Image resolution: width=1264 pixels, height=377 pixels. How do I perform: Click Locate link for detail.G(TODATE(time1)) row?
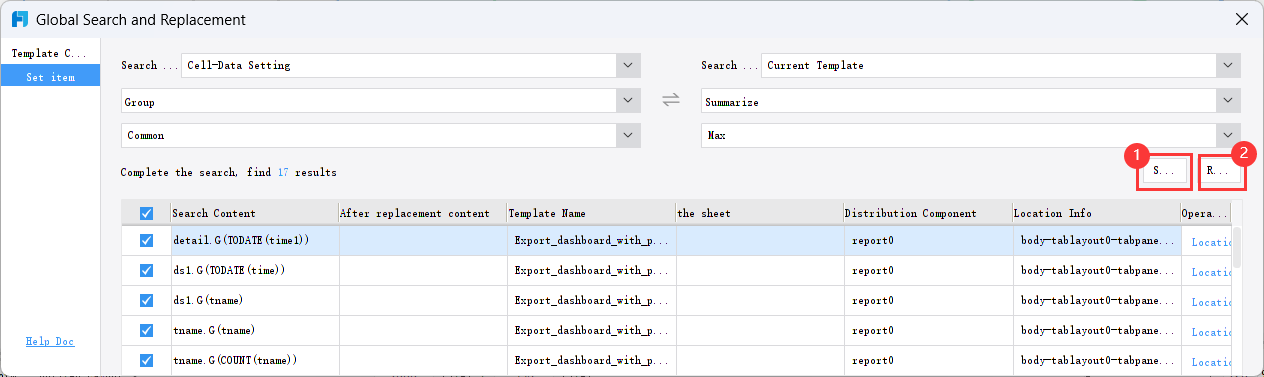pyautogui.click(x=1210, y=242)
